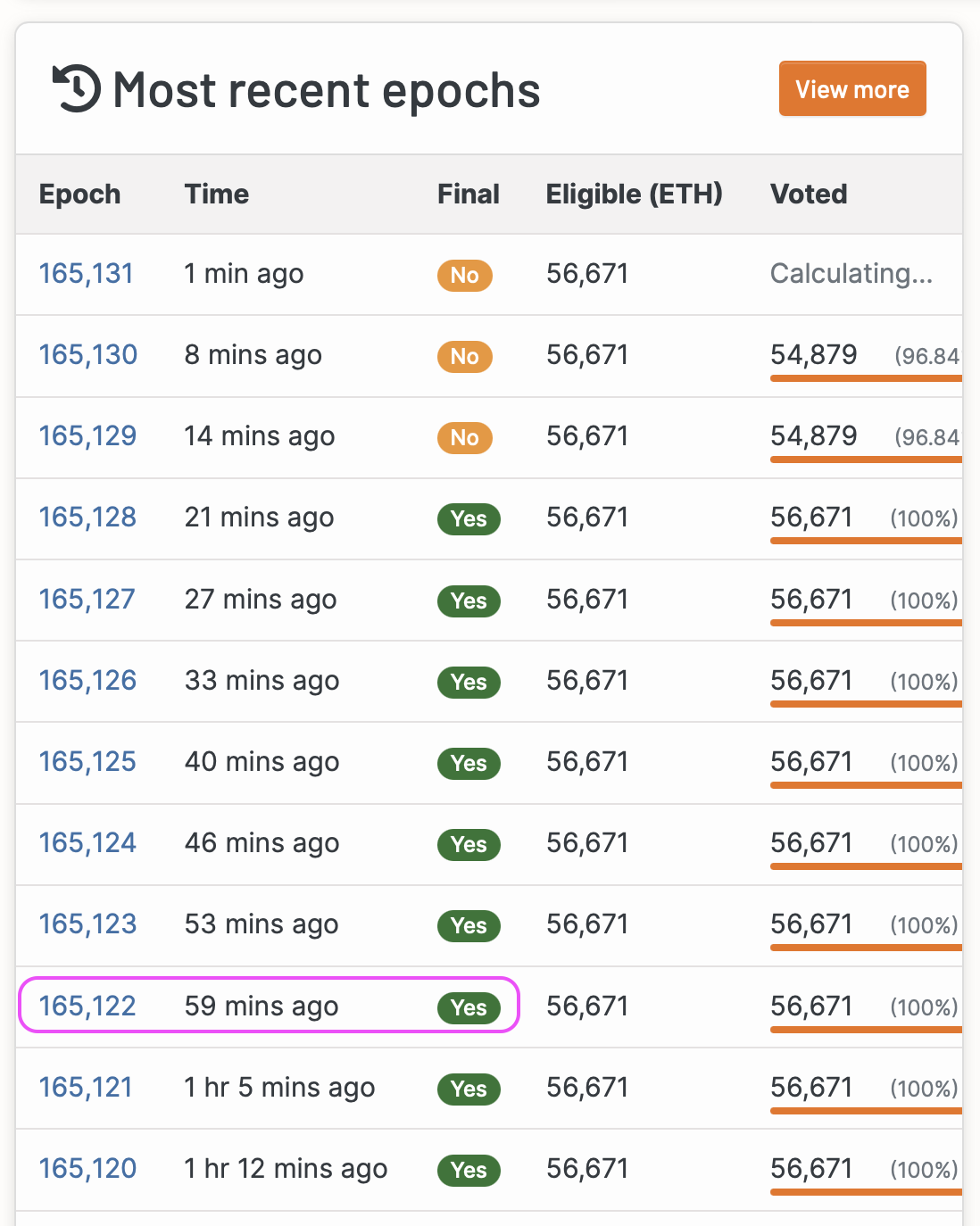Click the Epoch column header
Image resolution: width=980 pixels, height=1226 pixels.
coord(79,195)
